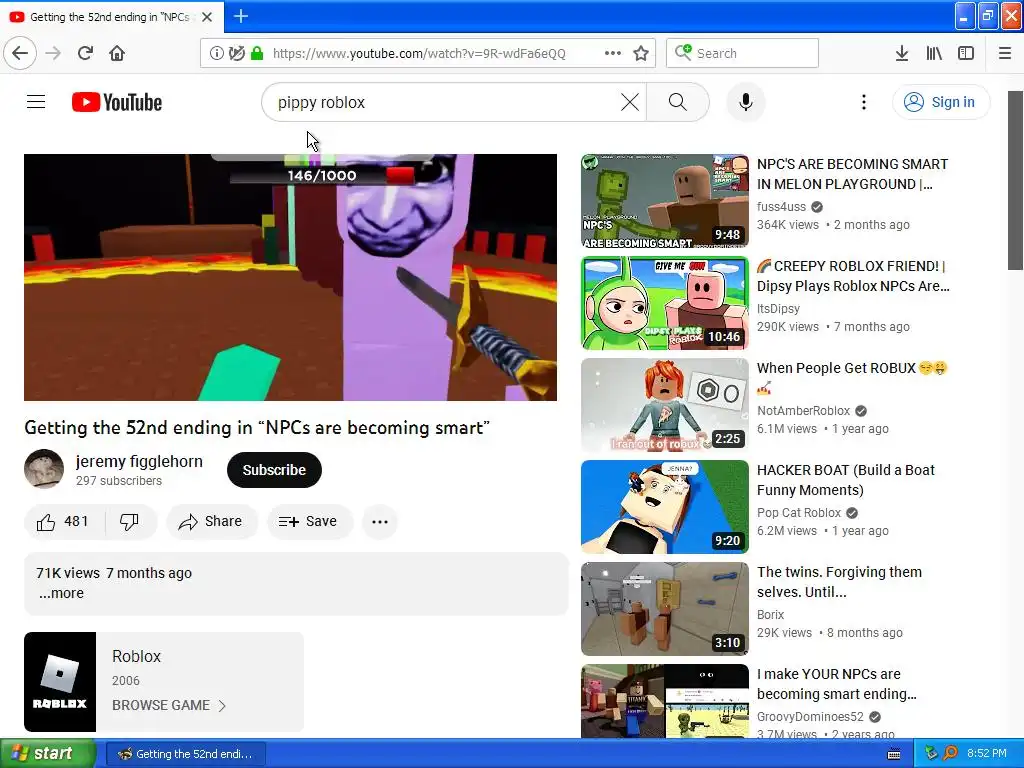Select the Firefox taskbar button

[x=185, y=754]
